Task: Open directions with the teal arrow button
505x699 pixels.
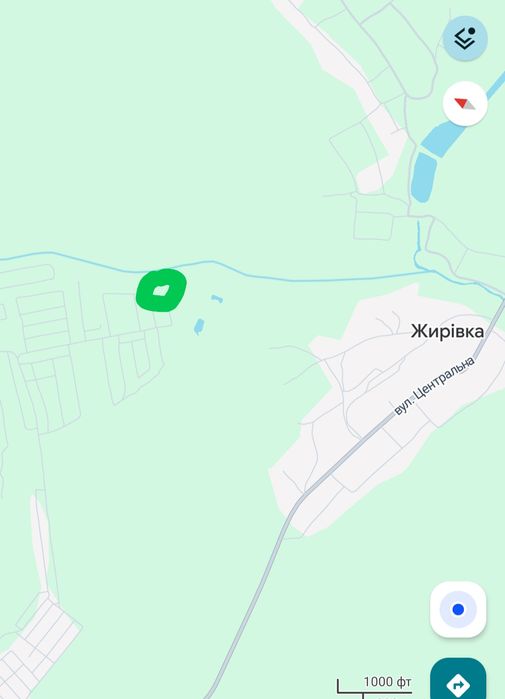Action: tap(458, 680)
